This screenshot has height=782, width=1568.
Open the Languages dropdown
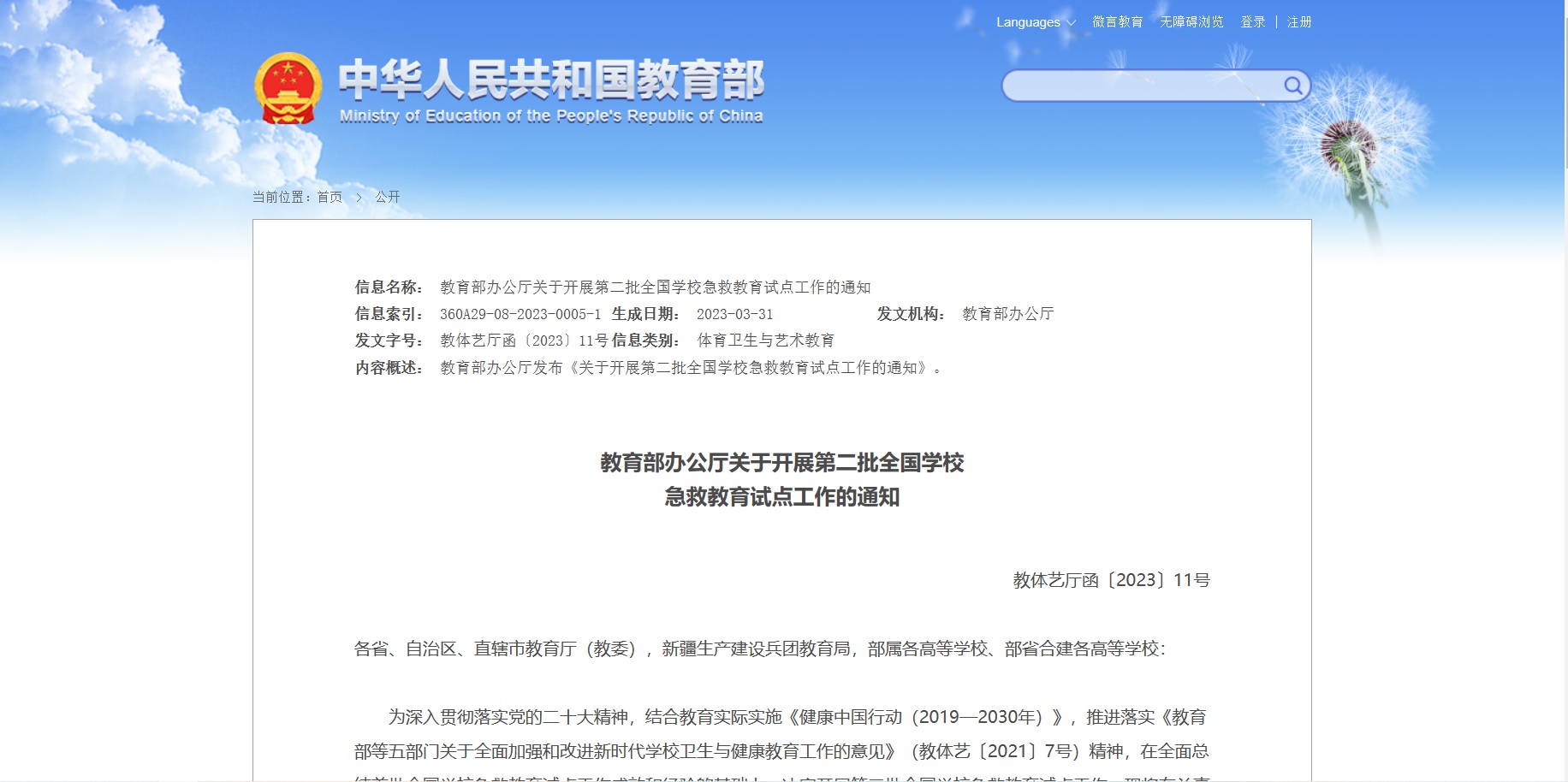point(1036,22)
